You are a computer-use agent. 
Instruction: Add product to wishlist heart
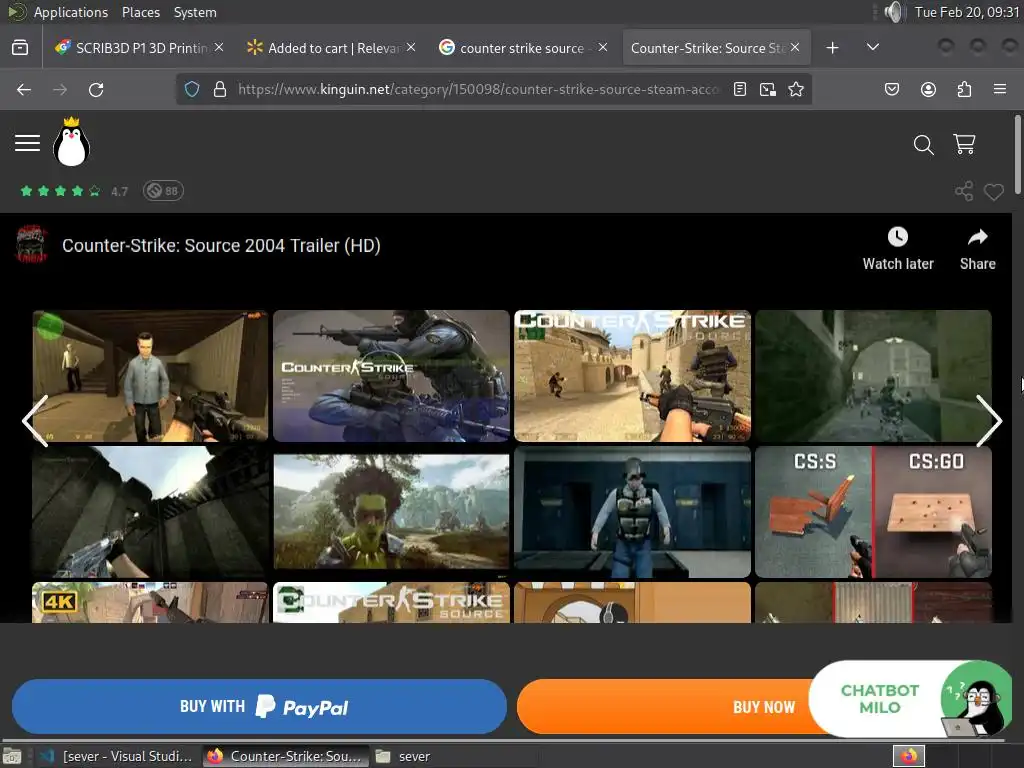(994, 192)
